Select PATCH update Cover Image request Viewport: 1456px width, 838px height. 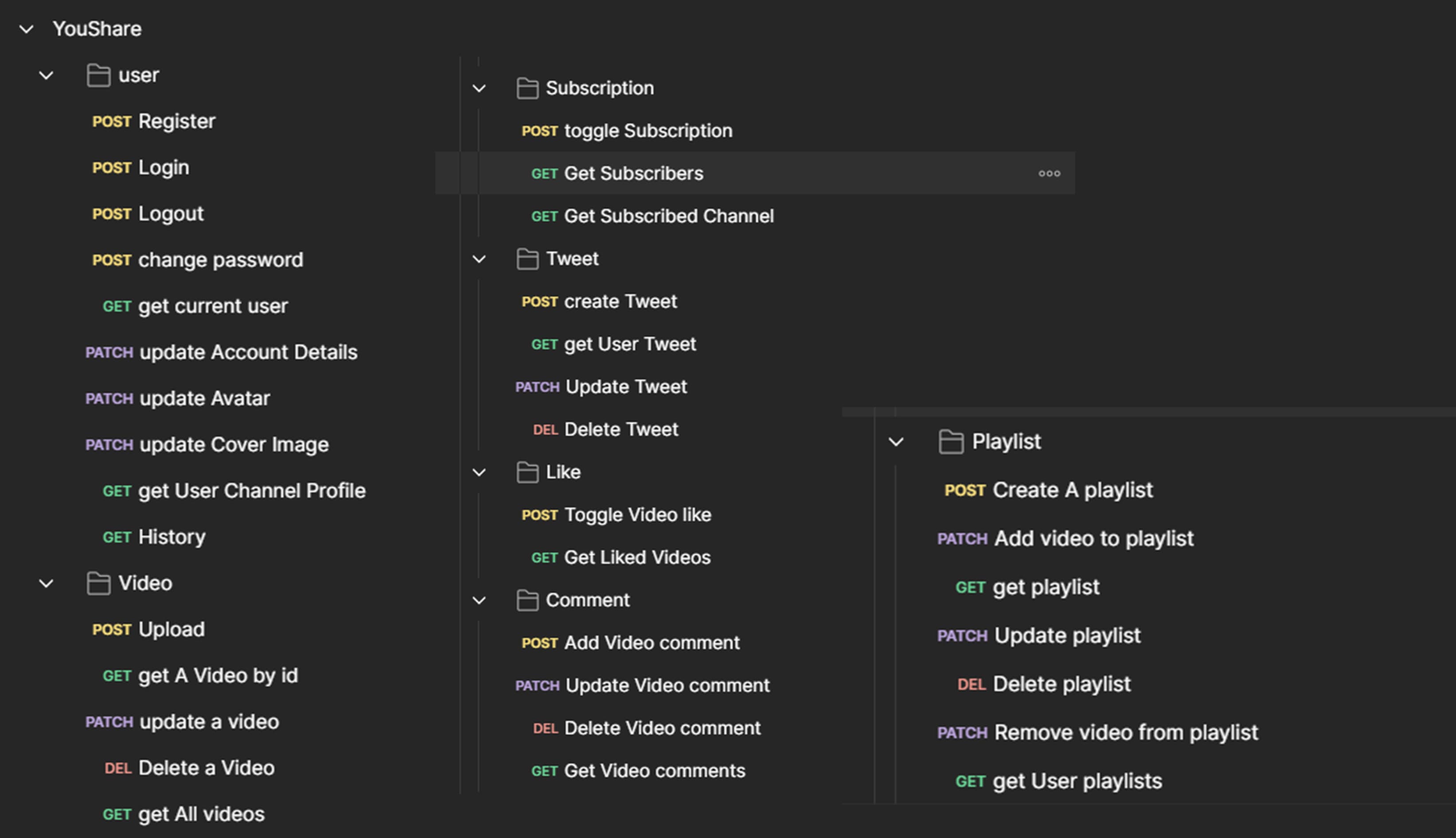233,444
